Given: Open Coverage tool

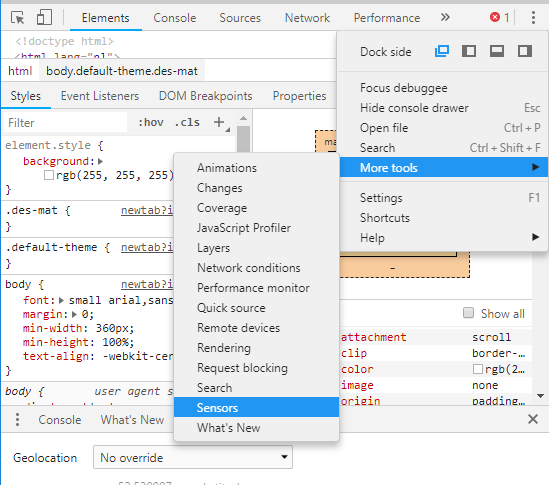Looking at the screenshot, I should coord(256,208).
